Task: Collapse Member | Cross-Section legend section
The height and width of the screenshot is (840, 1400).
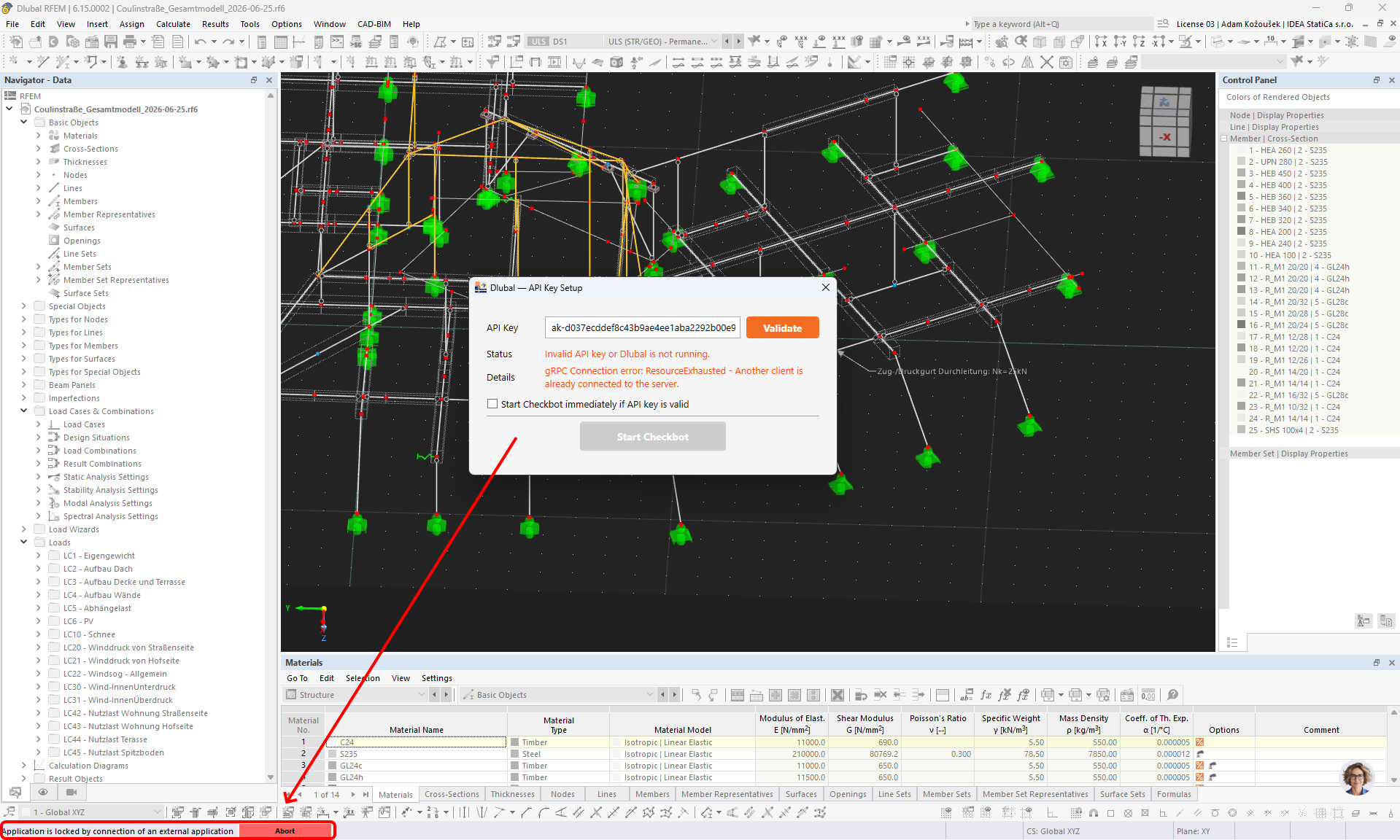Action: 1224,139
